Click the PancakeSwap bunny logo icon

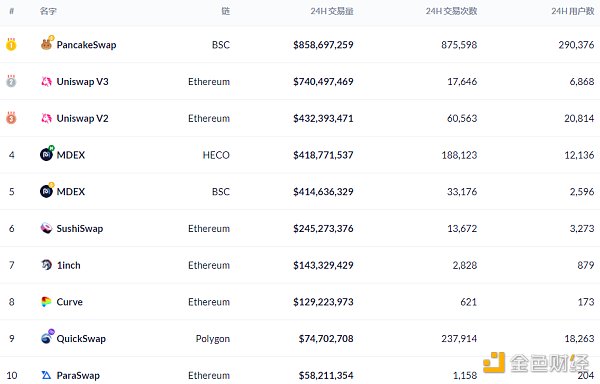pyautogui.click(x=46, y=45)
